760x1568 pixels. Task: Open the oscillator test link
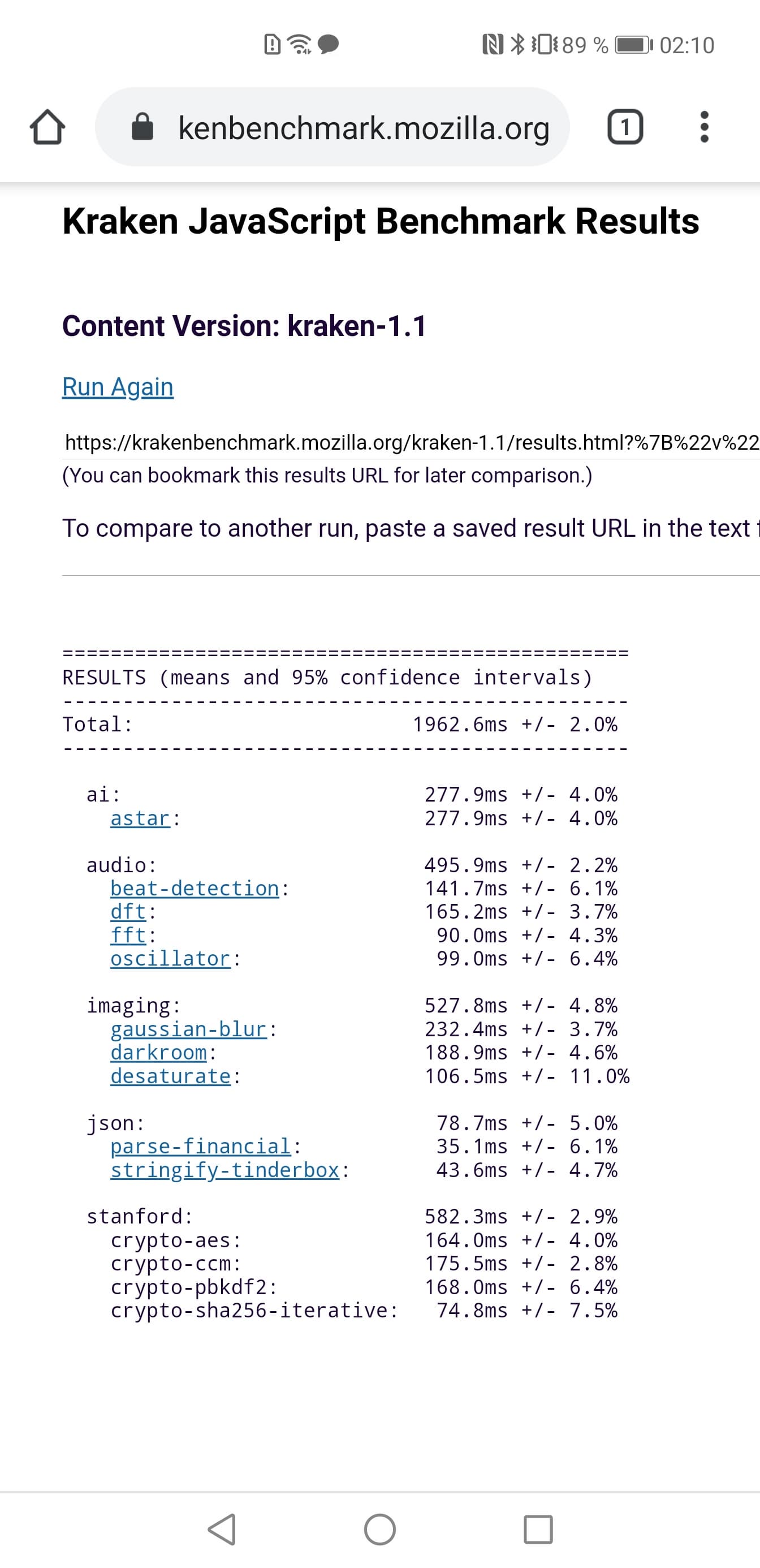click(x=170, y=959)
